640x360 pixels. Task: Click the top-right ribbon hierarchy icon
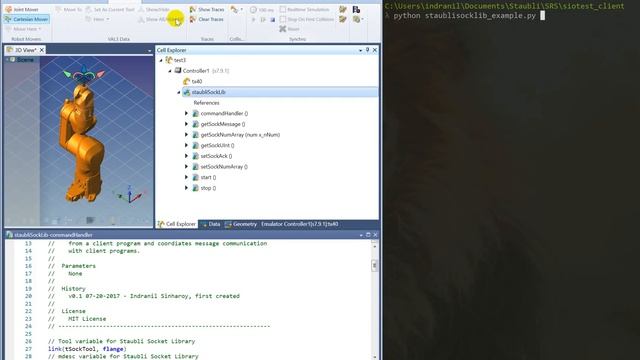356,9
